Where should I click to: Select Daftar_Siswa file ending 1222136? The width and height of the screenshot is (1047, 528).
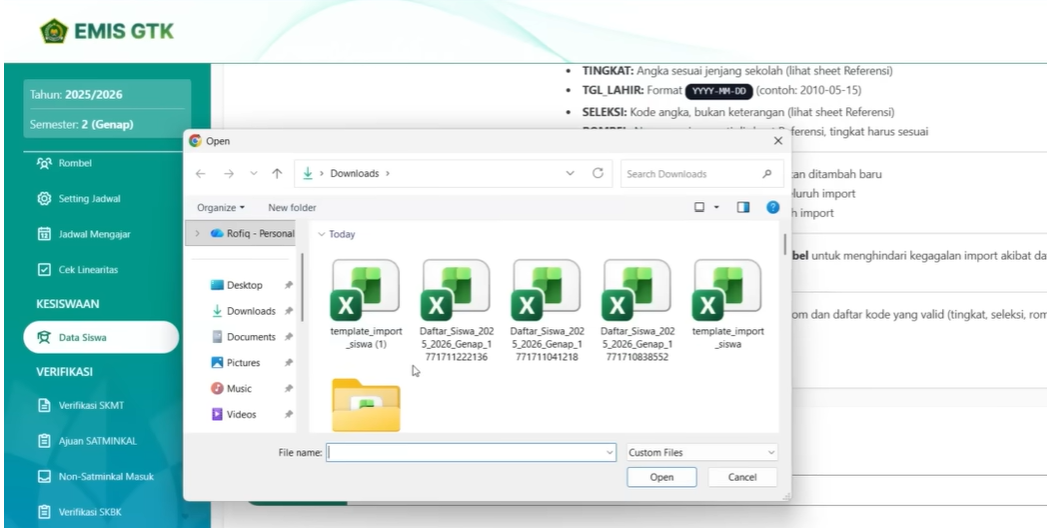pyautogui.click(x=457, y=310)
